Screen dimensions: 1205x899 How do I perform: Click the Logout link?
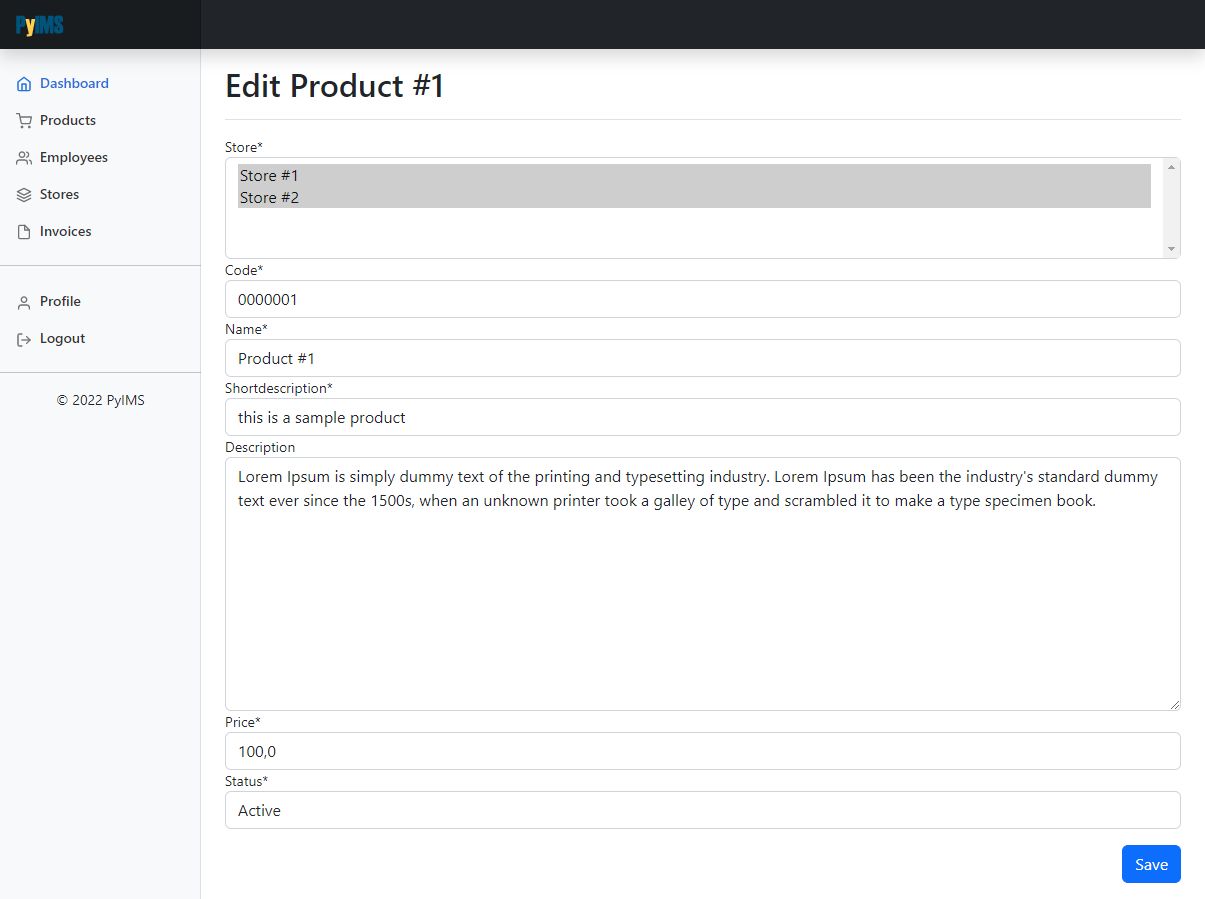[62, 339]
